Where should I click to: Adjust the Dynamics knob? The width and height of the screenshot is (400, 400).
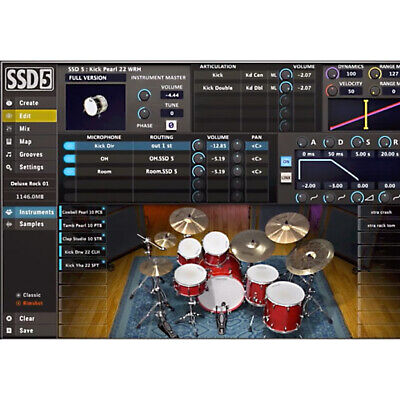point(332,74)
